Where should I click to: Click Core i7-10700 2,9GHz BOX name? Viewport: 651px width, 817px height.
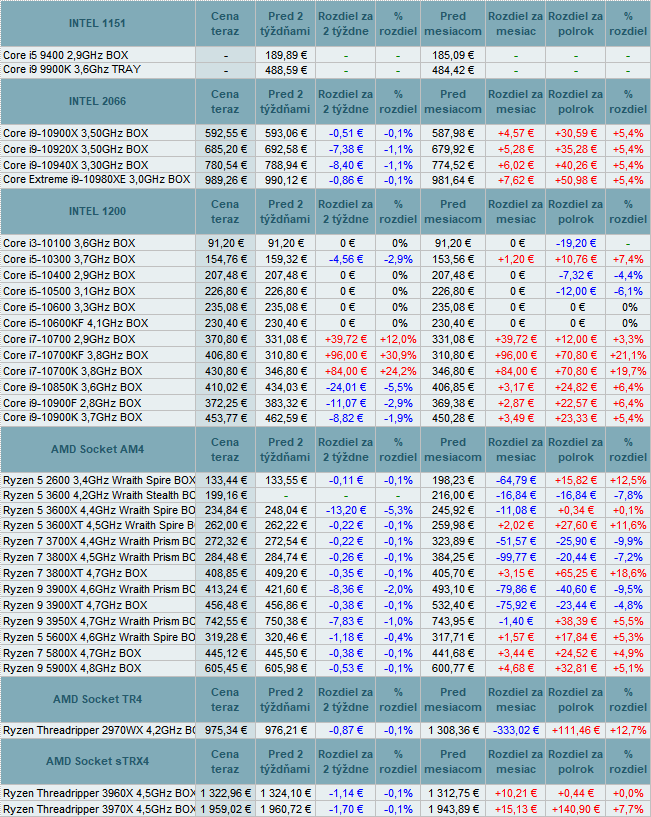tap(69, 339)
